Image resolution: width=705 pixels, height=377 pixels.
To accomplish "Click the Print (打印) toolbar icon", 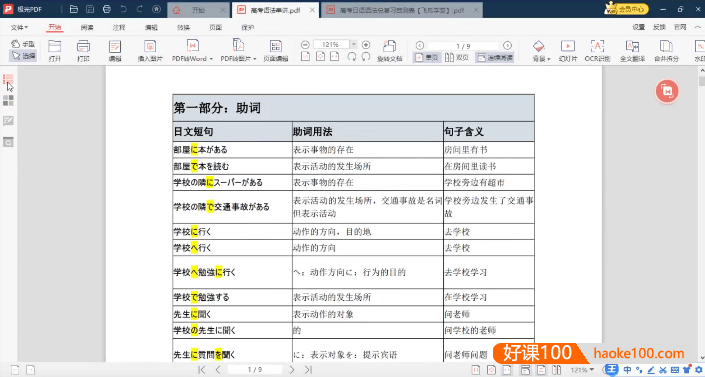I will pyautogui.click(x=83, y=50).
